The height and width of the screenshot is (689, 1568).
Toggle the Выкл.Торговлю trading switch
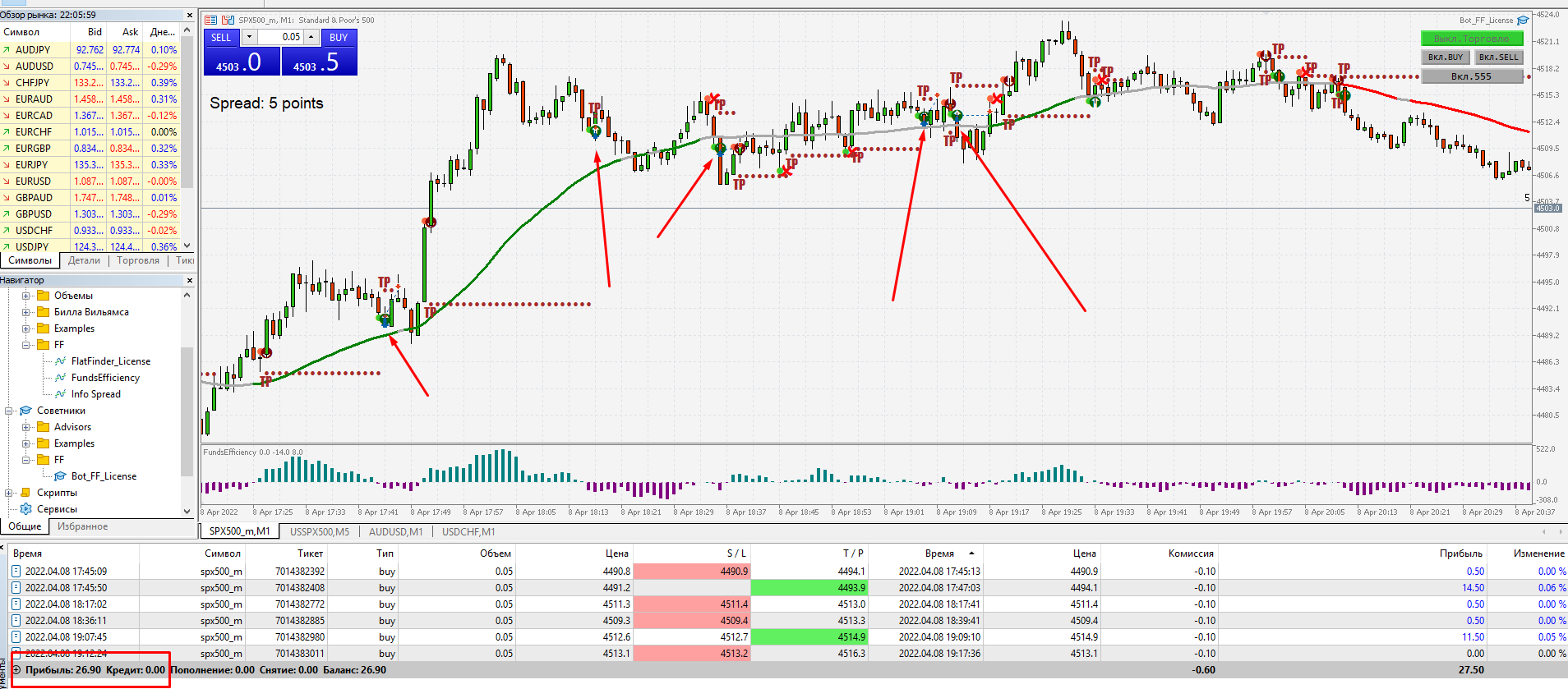(1472, 39)
